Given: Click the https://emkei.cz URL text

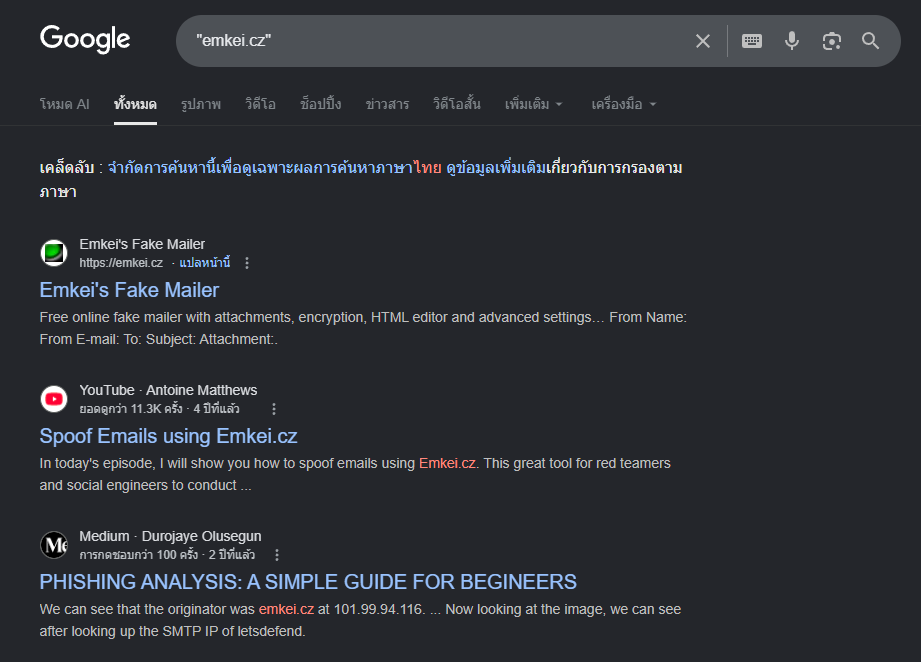Looking at the screenshot, I should pos(121,263).
